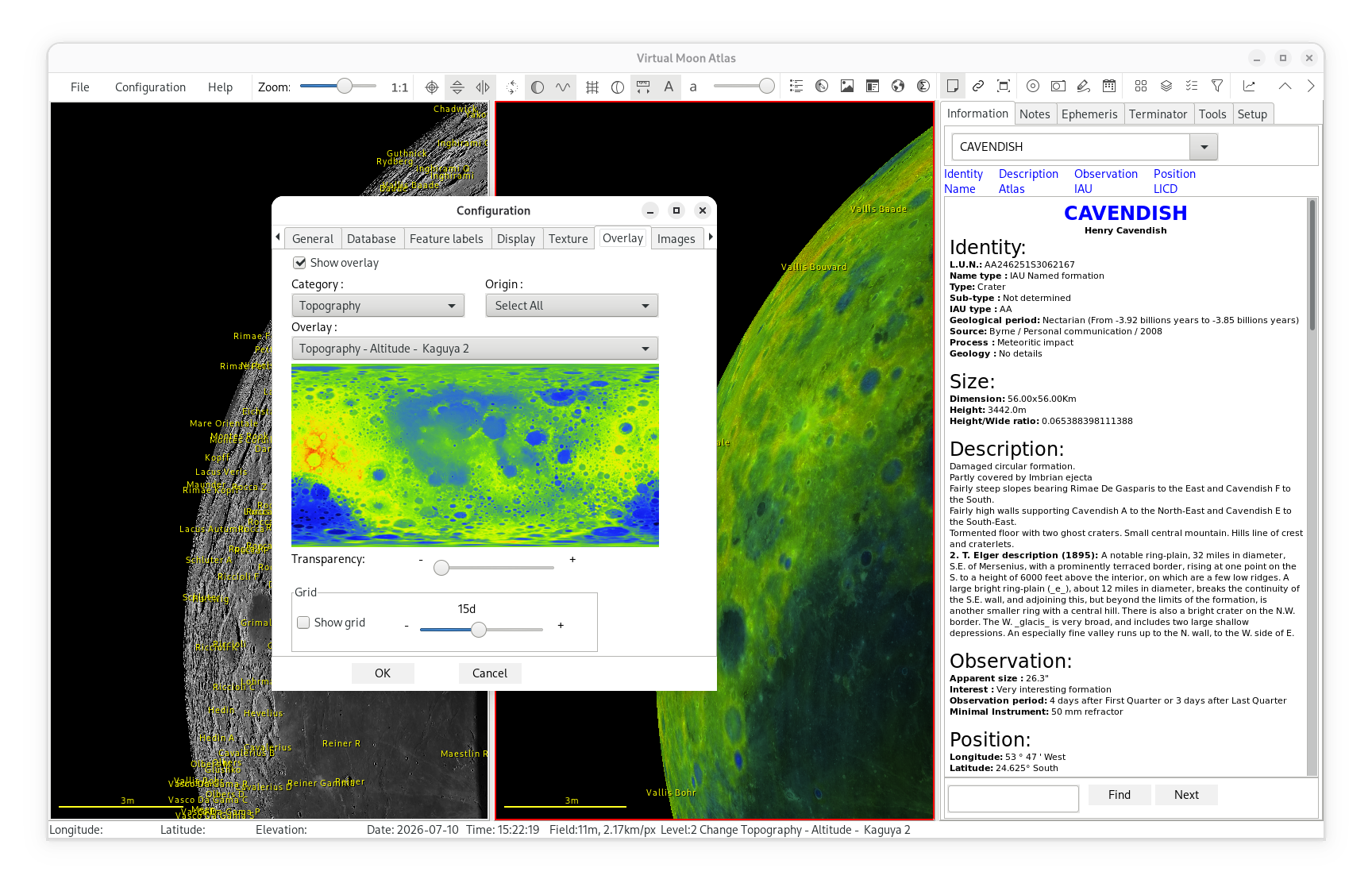Click the pencil signature toolbar icon
Viewport: 1372px width, 891px height.
click(x=1084, y=86)
